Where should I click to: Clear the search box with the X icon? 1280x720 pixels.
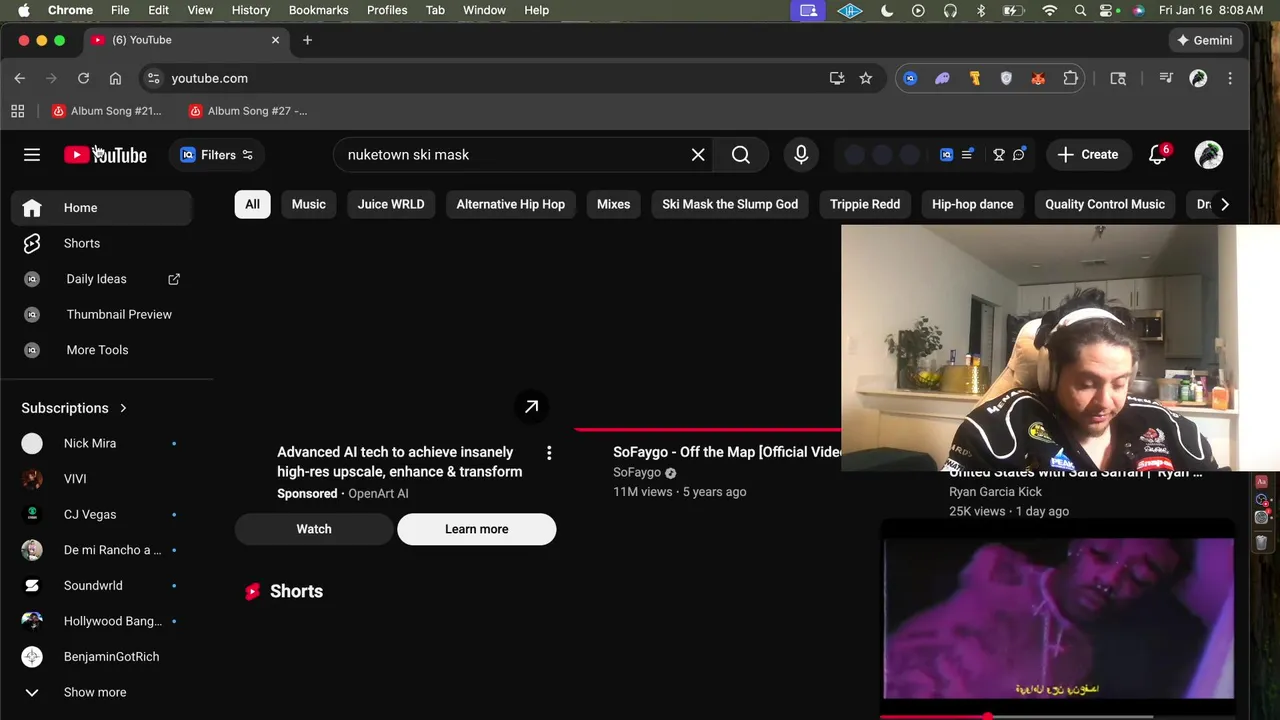[698, 155]
